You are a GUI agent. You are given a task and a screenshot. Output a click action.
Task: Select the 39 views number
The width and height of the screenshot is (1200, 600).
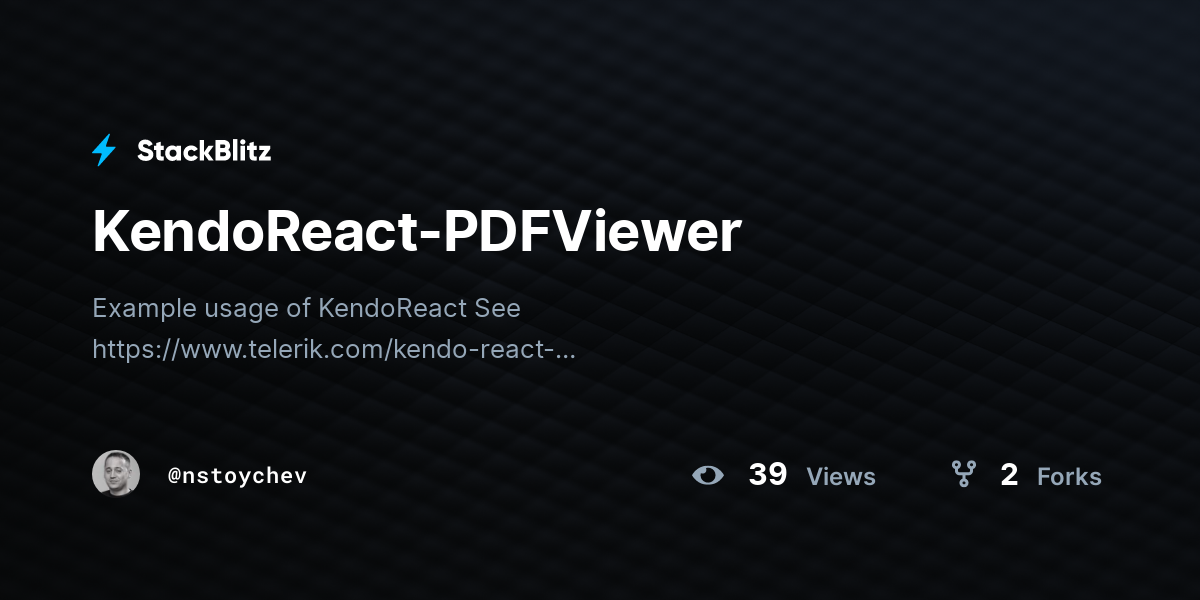768,475
